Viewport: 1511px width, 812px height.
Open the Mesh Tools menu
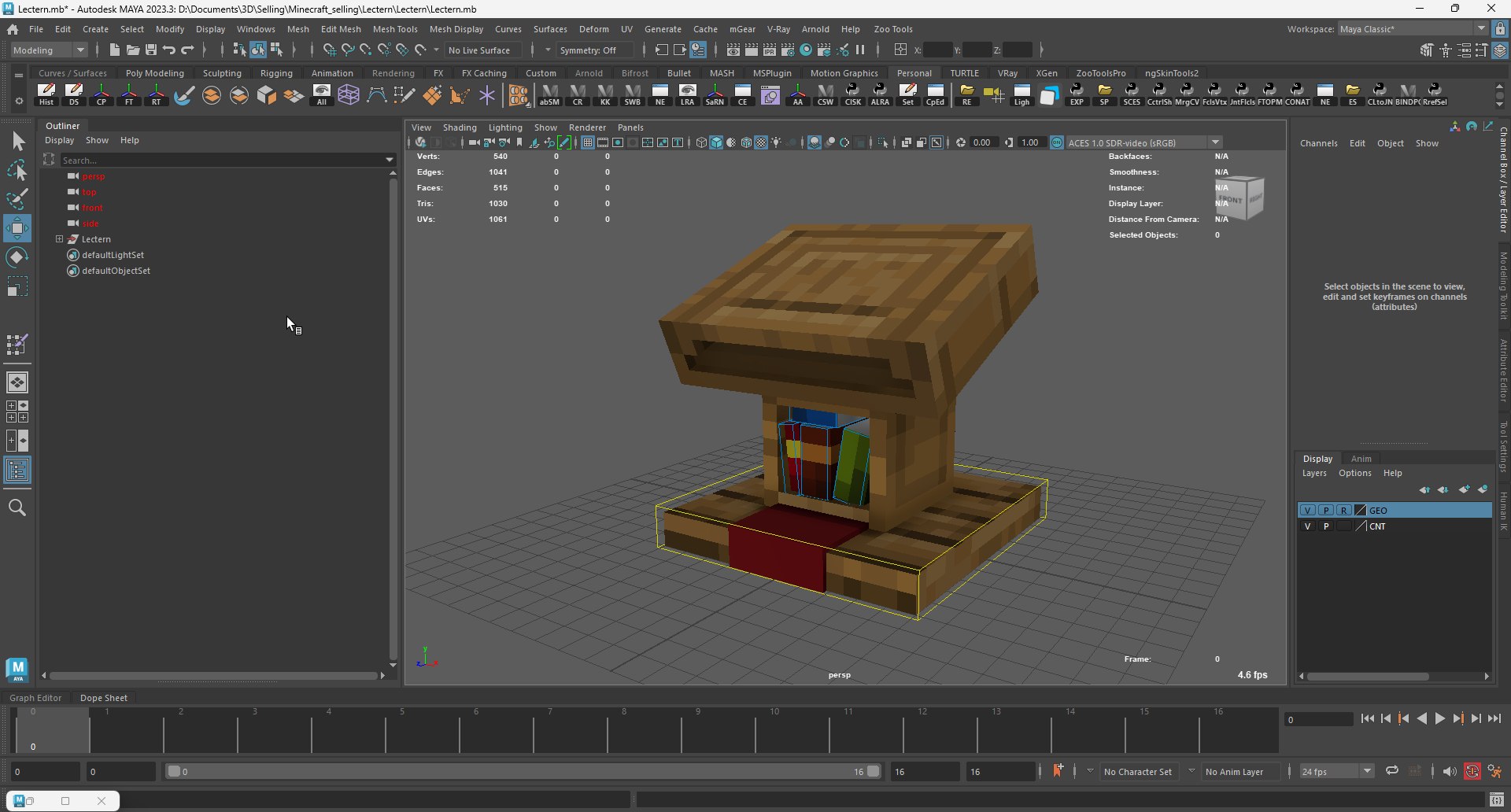(x=395, y=28)
